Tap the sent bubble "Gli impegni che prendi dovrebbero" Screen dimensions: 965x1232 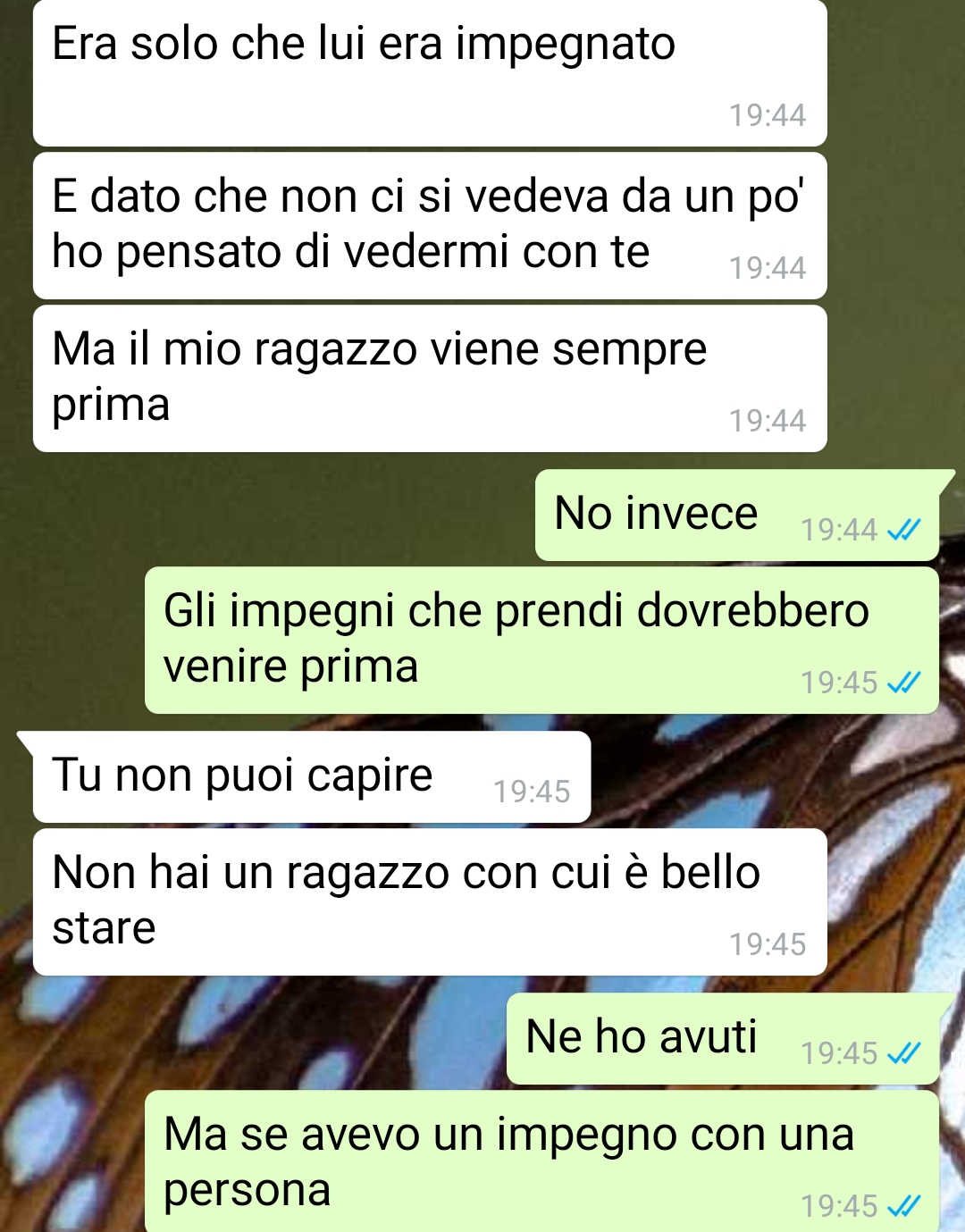[541, 641]
